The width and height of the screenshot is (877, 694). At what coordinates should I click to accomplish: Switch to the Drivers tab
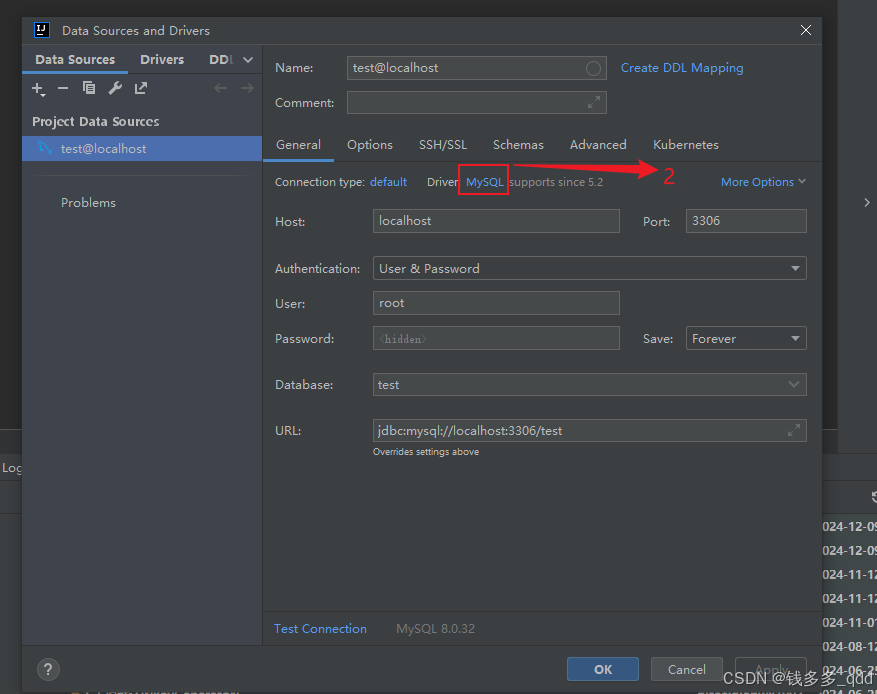click(162, 59)
